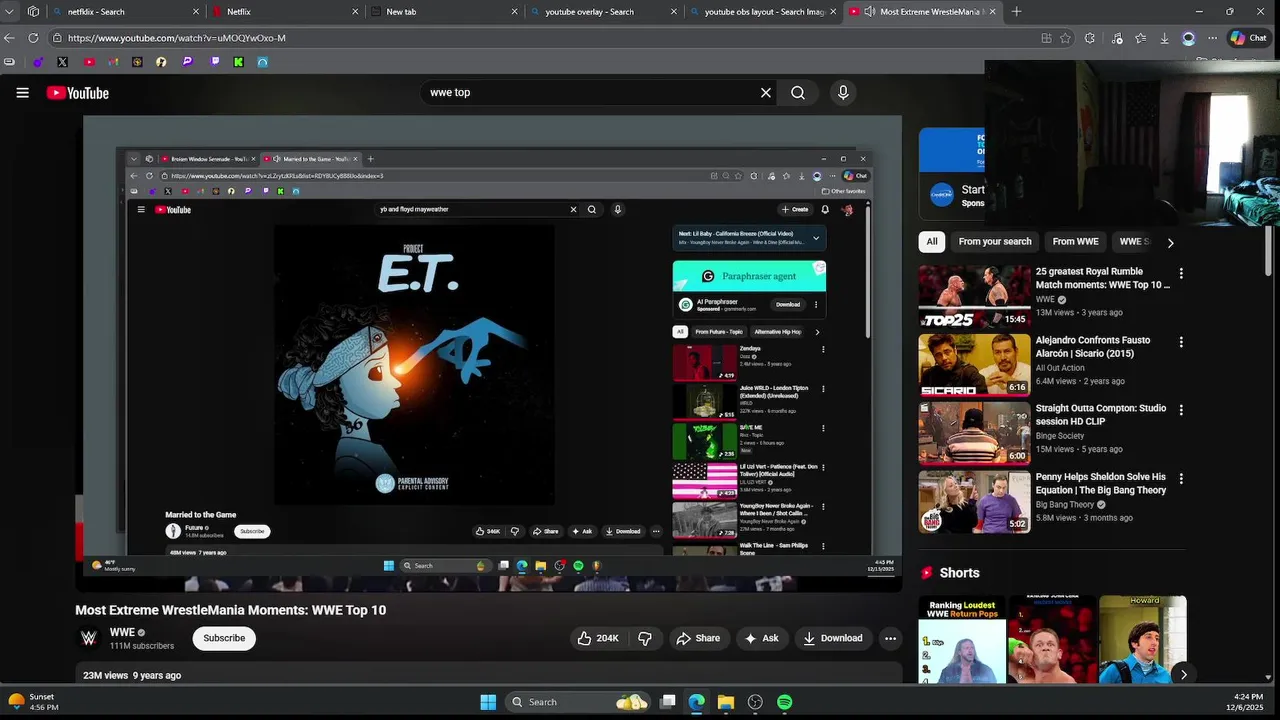Open the YouTube bookmark in favorites bar

[x=89, y=62]
